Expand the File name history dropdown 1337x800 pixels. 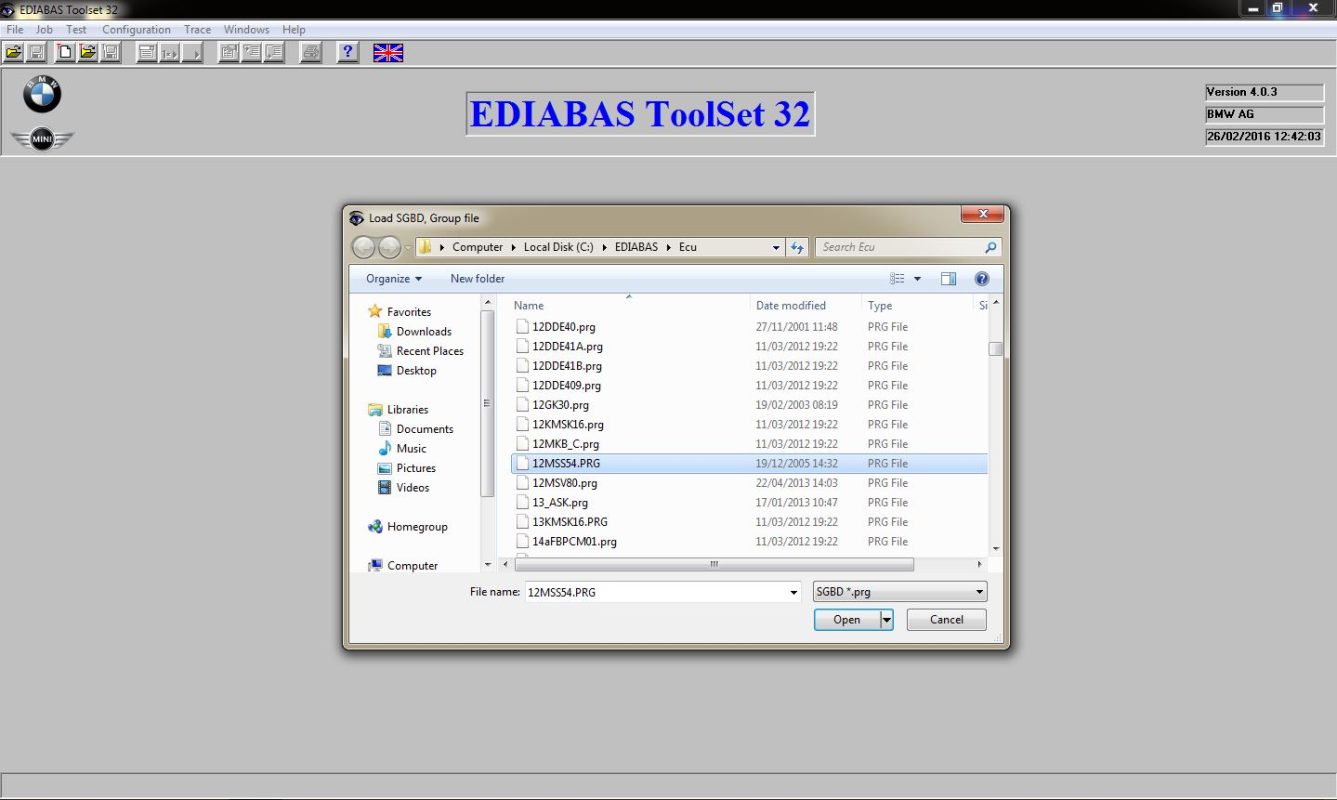[x=794, y=592]
